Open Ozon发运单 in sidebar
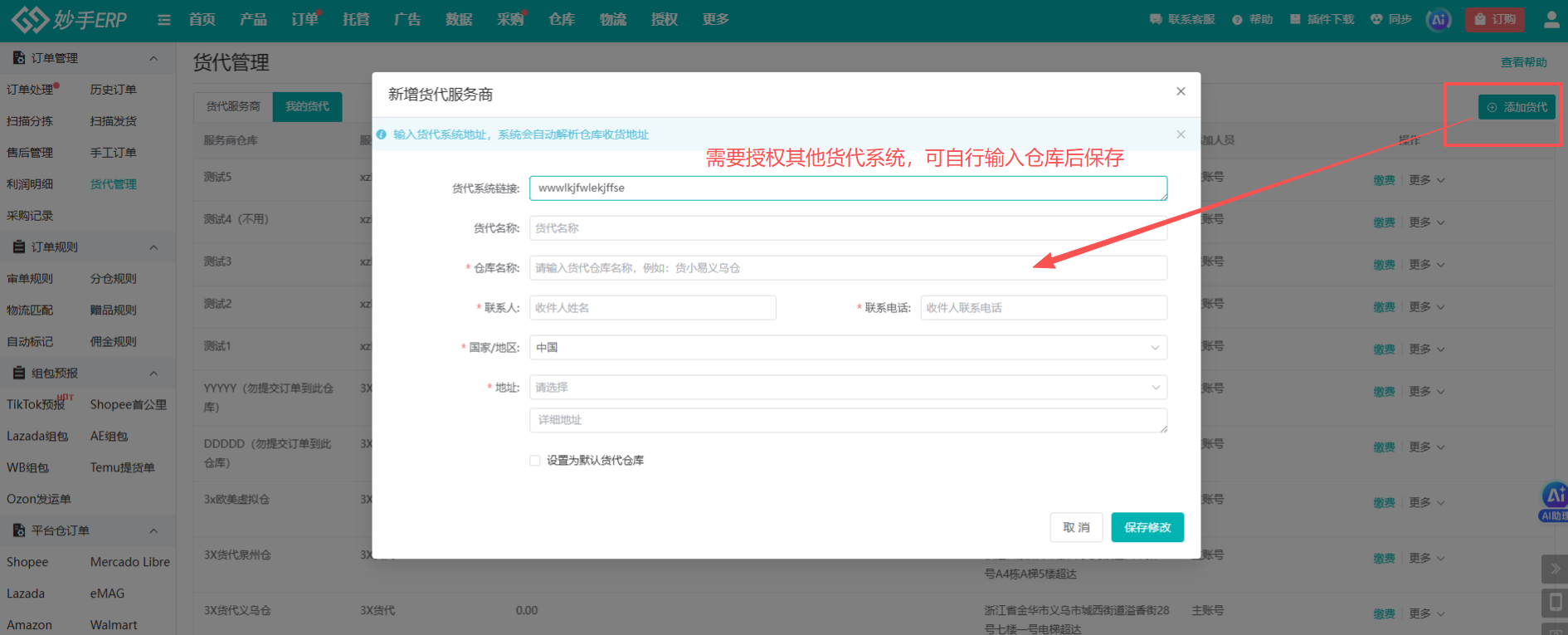Viewport: 1568px width, 635px height. pos(39,500)
